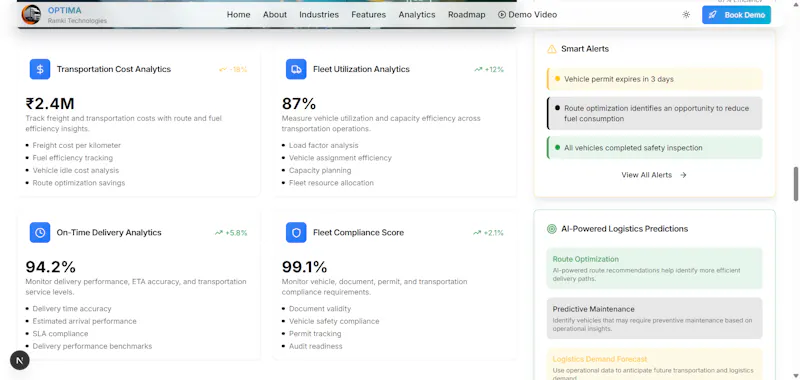Click the On-Time Delivery Analytics title

point(109,232)
